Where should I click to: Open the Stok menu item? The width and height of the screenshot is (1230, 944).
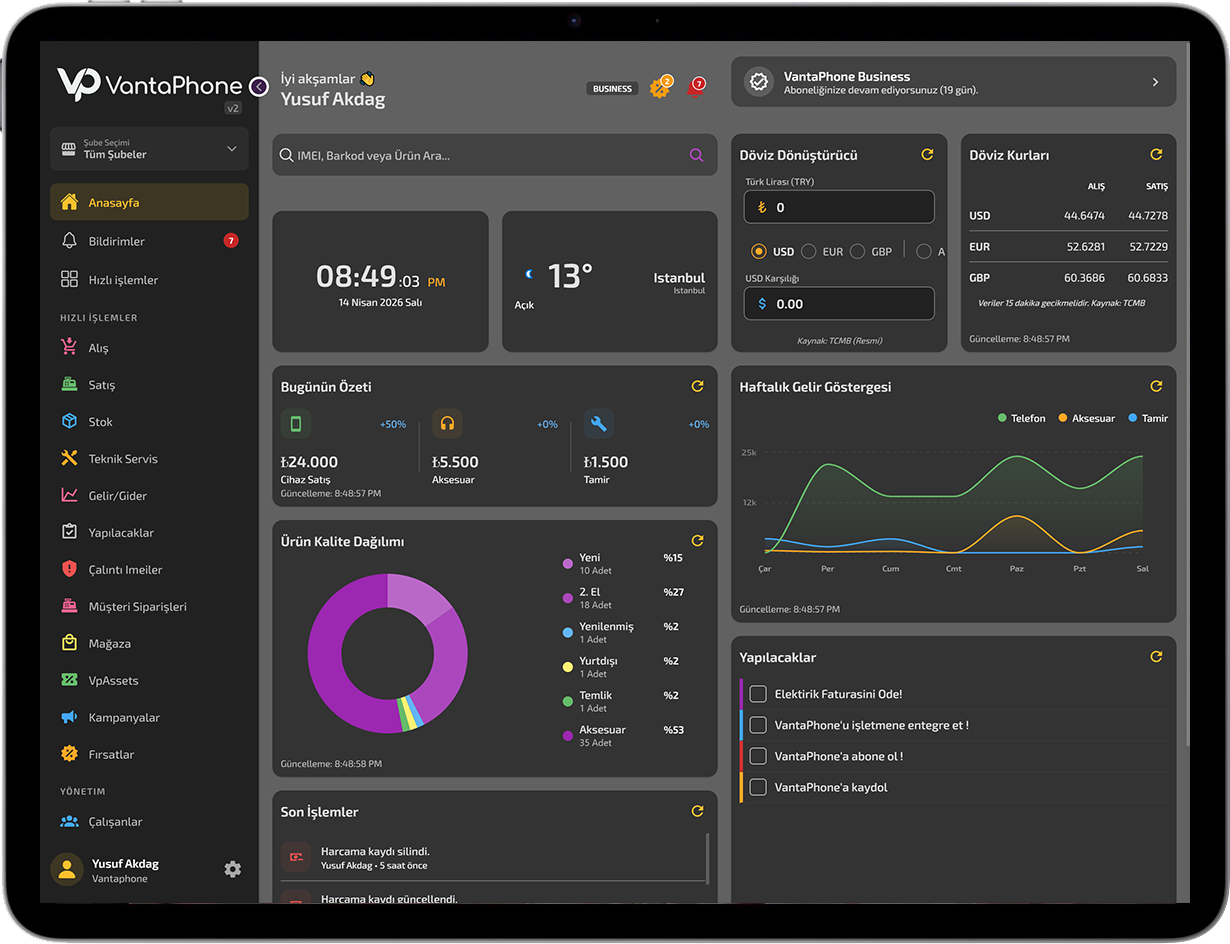(x=100, y=422)
